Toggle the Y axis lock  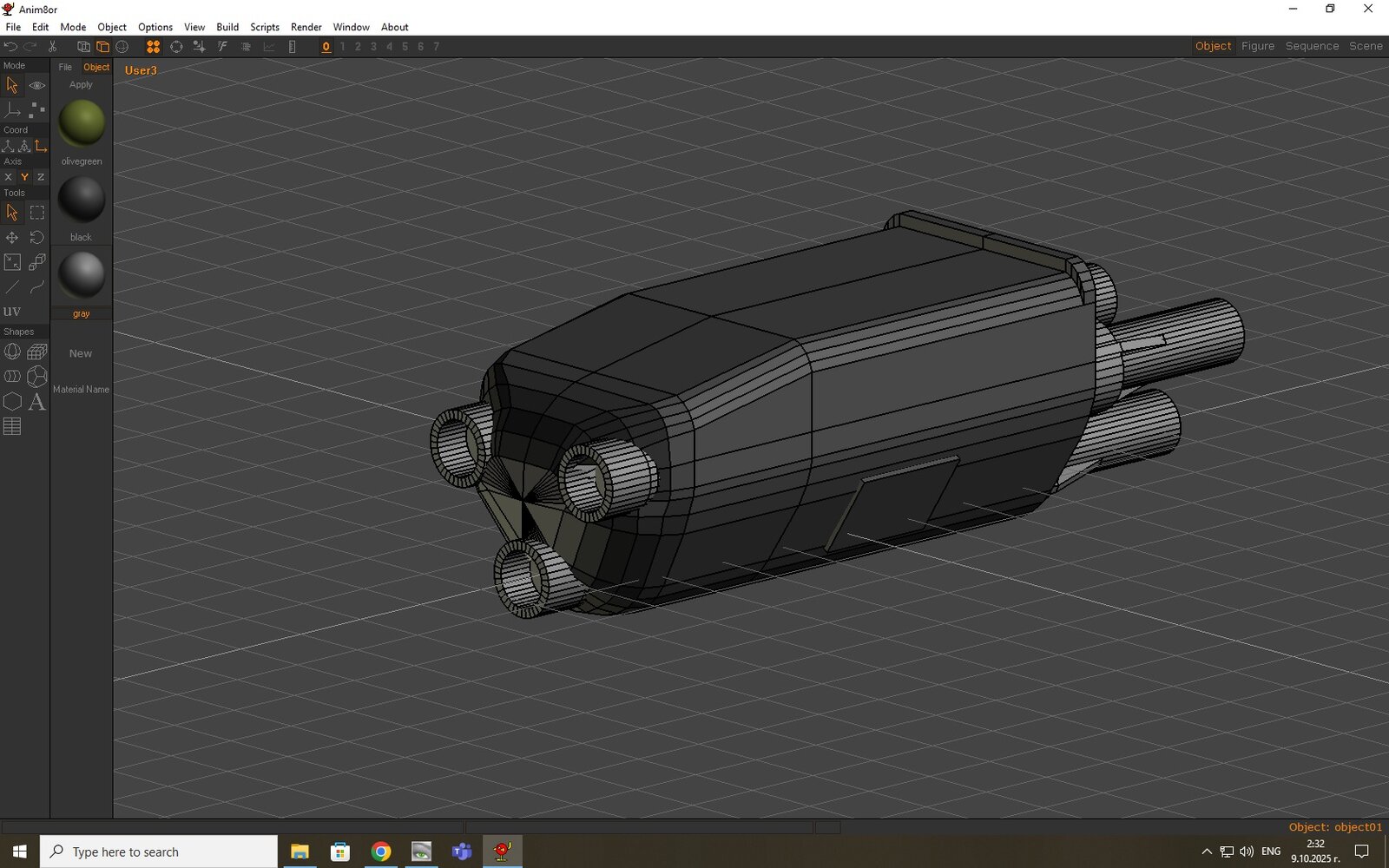click(24, 177)
